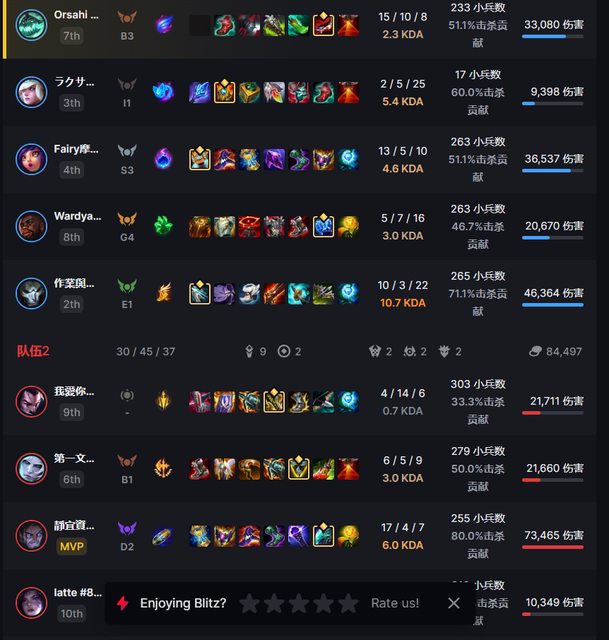This screenshot has height=640, width=609.
Task: Select the 作業厨 player's yellow keystone rune
Action: tap(163, 293)
